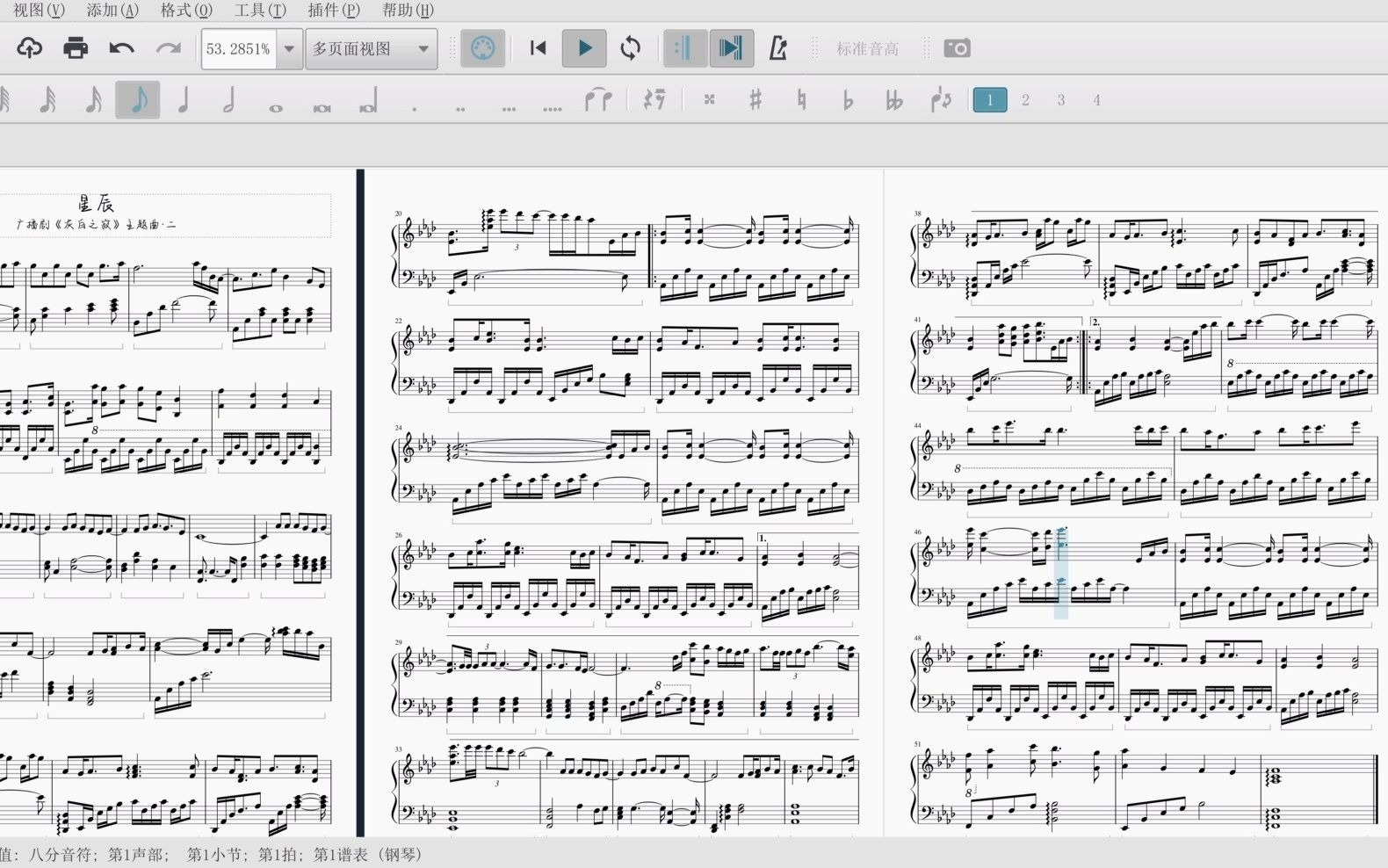Toggle play repeats button

pos(684,48)
